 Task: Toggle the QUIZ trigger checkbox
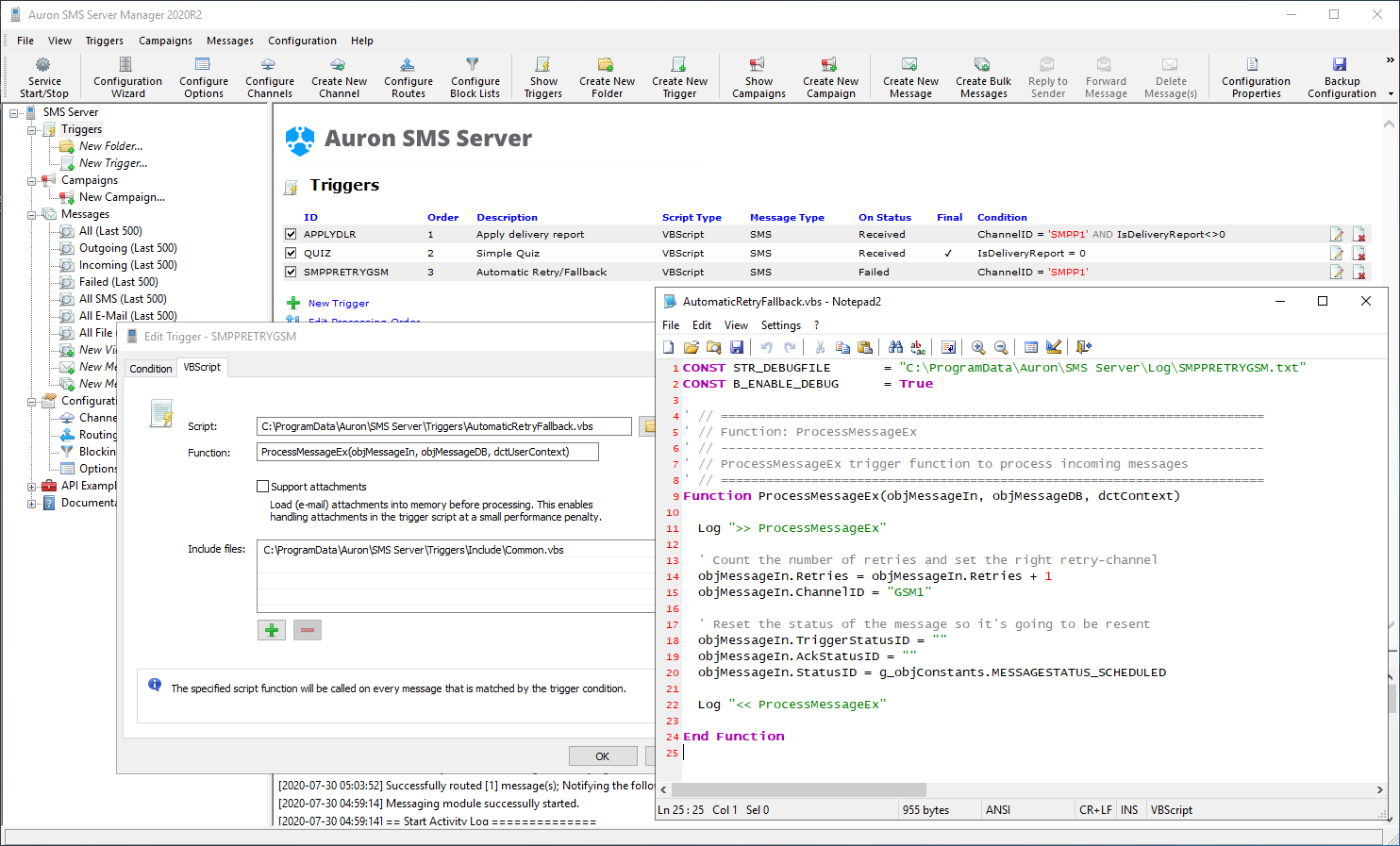(x=292, y=254)
